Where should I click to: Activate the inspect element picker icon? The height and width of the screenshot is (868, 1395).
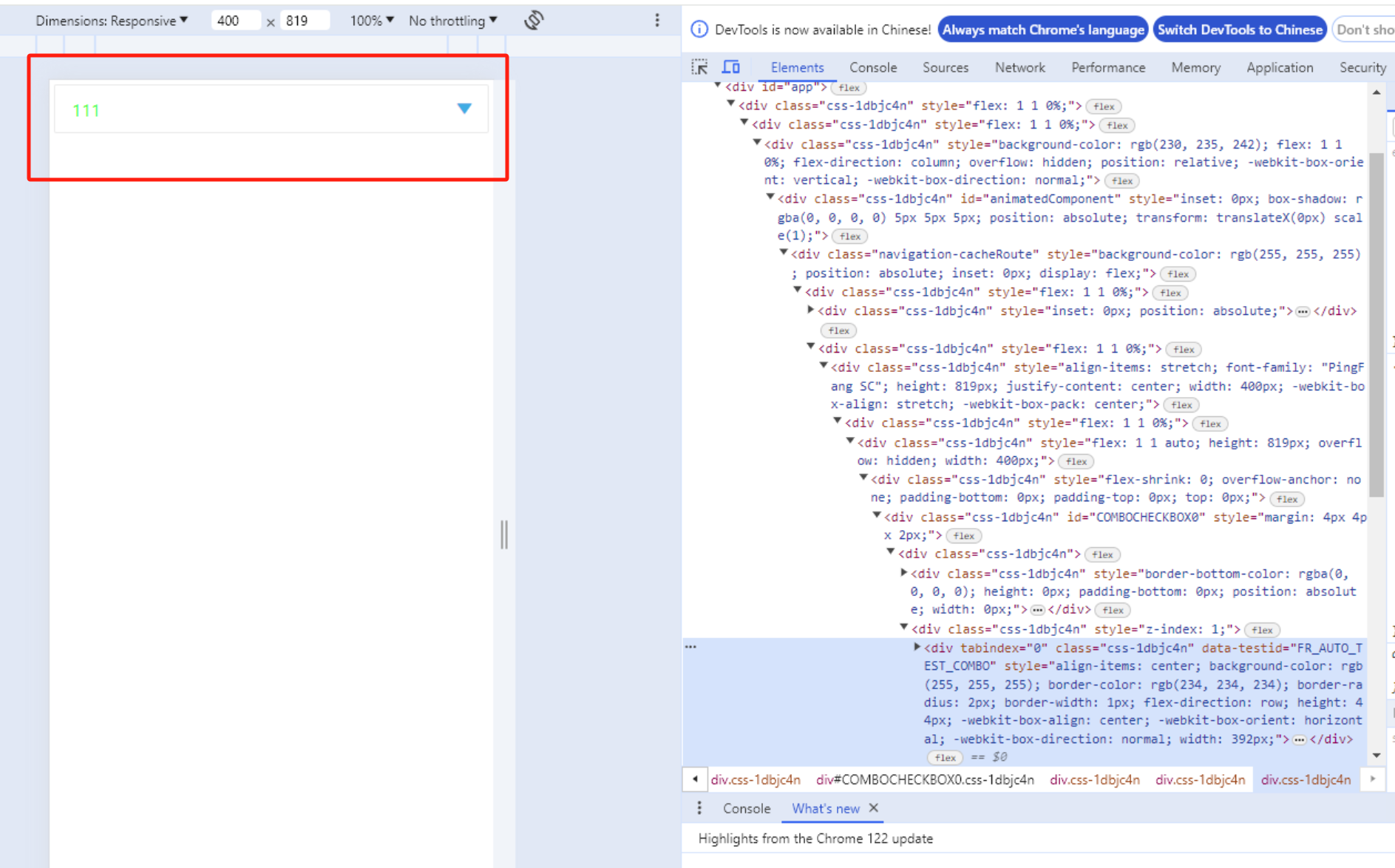(x=699, y=67)
